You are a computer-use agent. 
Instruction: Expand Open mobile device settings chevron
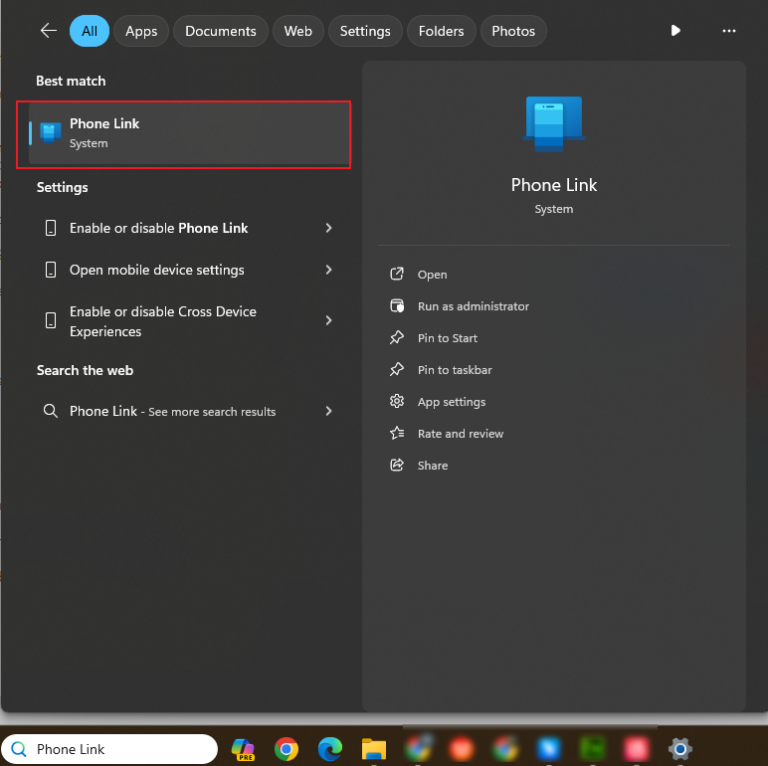(x=329, y=270)
